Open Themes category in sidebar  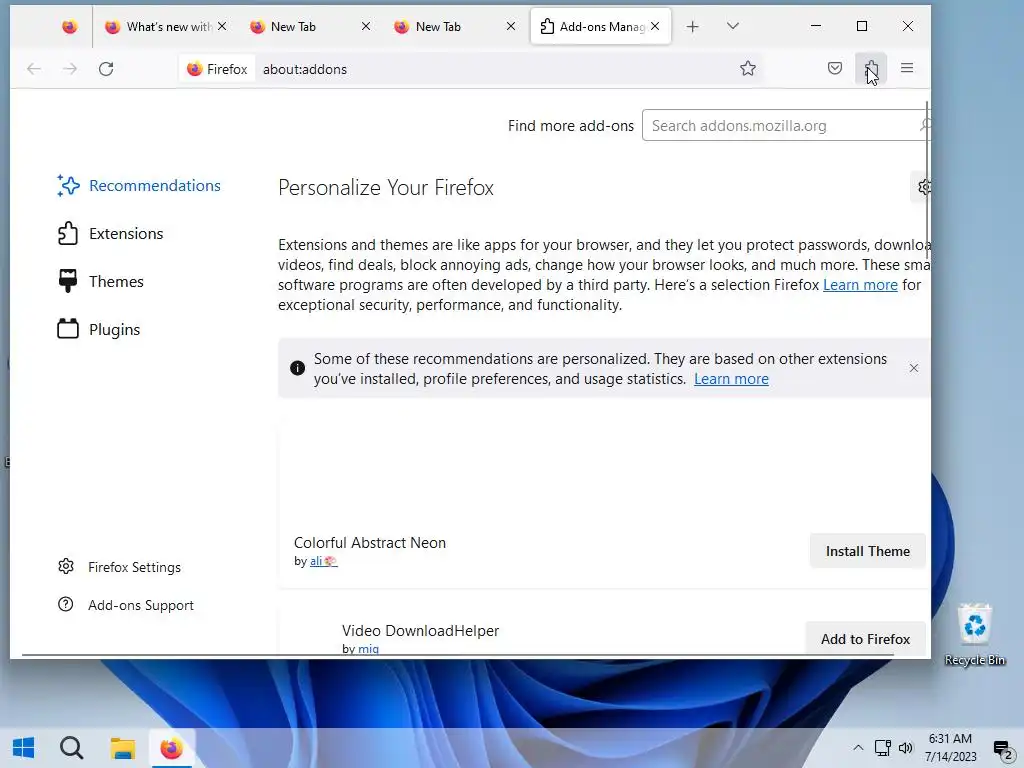point(101,281)
